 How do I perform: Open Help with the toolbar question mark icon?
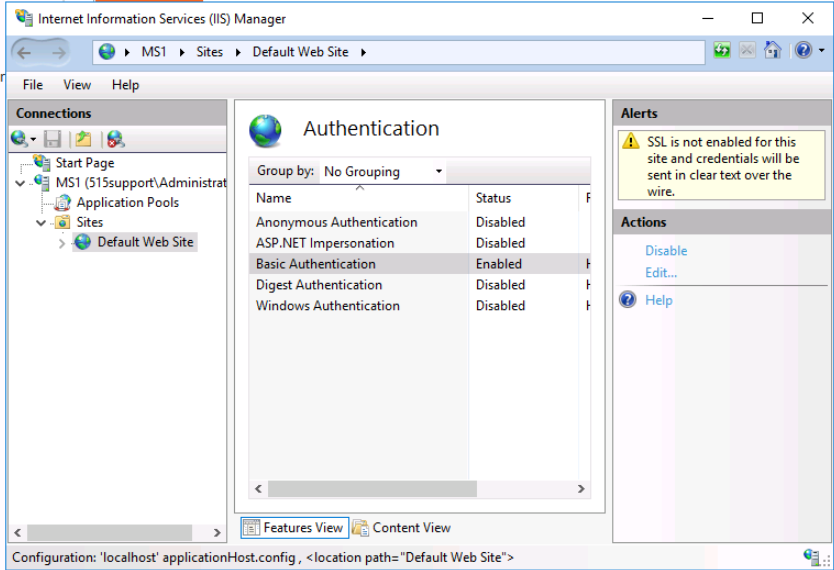pyautogui.click(x=803, y=51)
